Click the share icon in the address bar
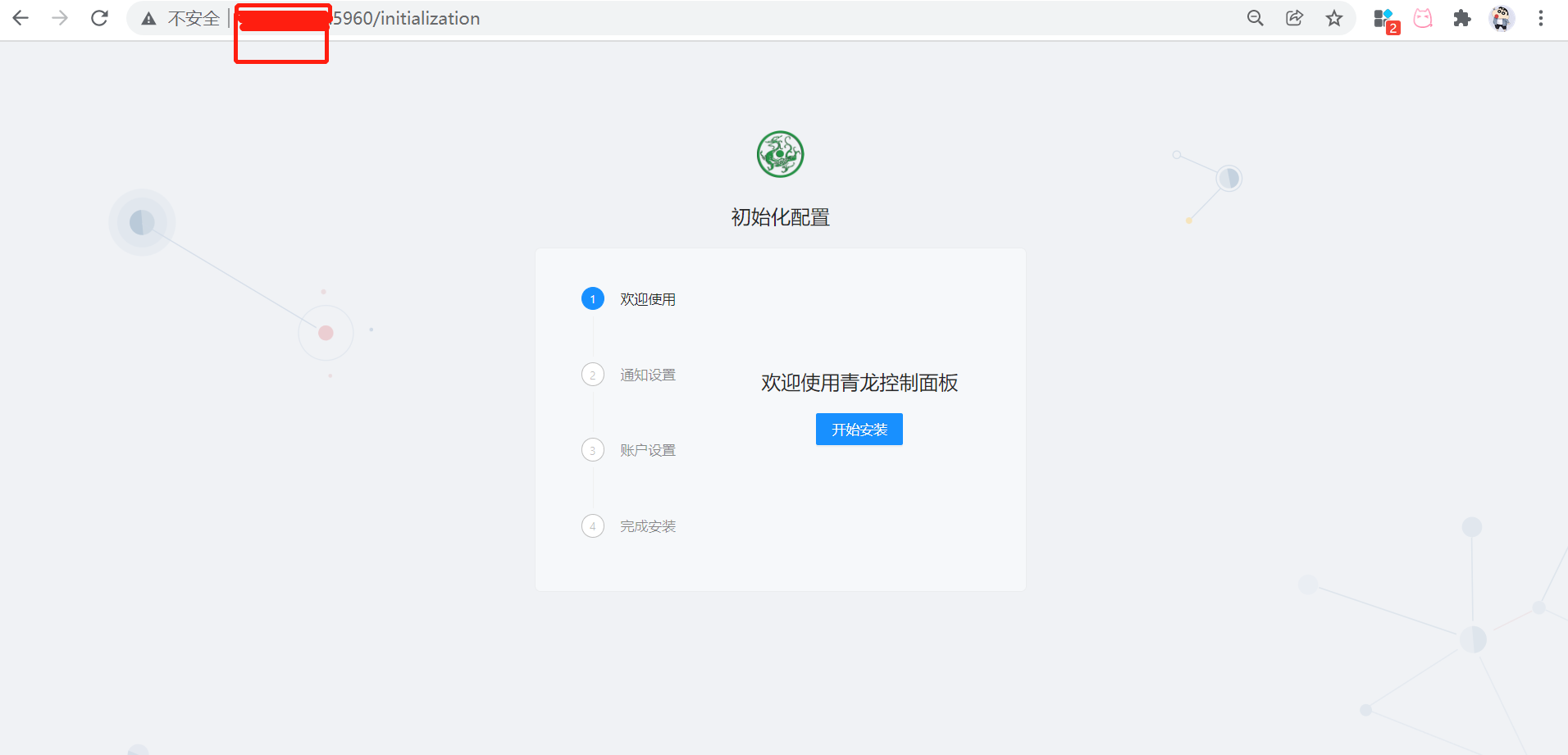Image resolution: width=1568 pixels, height=755 pixels. [1294, 18]
